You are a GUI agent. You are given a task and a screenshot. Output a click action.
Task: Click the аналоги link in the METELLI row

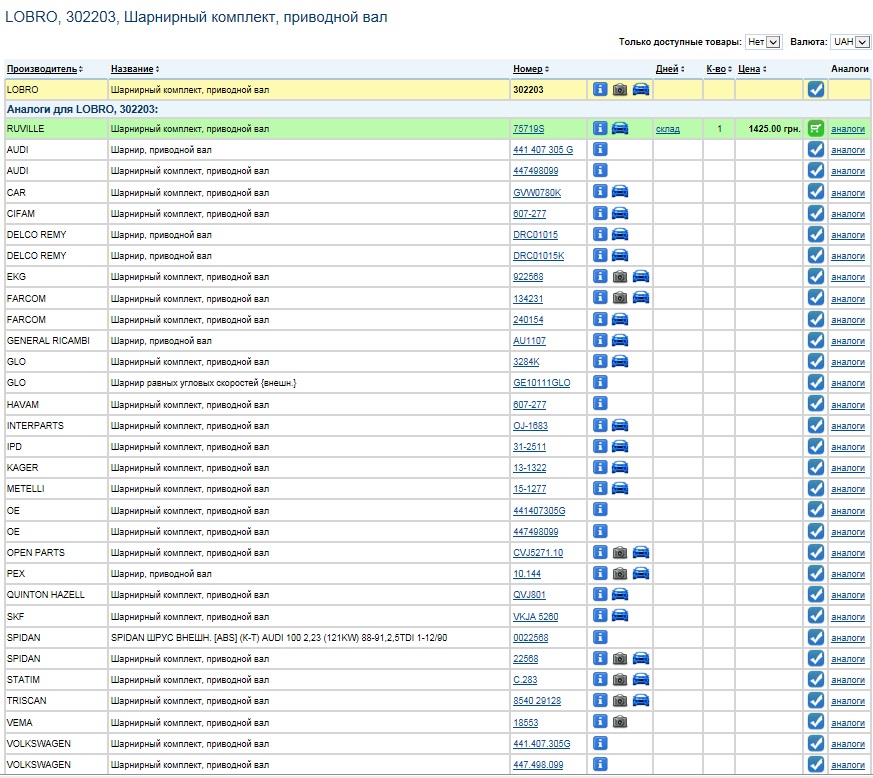tap(847, 489)
